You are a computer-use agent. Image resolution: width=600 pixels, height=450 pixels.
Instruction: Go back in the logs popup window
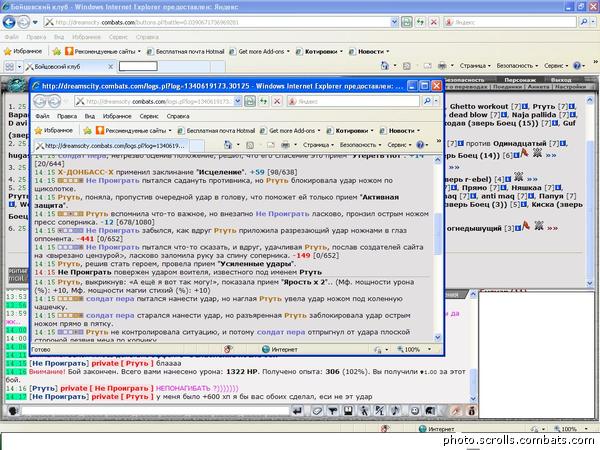[x=40, y=101]
